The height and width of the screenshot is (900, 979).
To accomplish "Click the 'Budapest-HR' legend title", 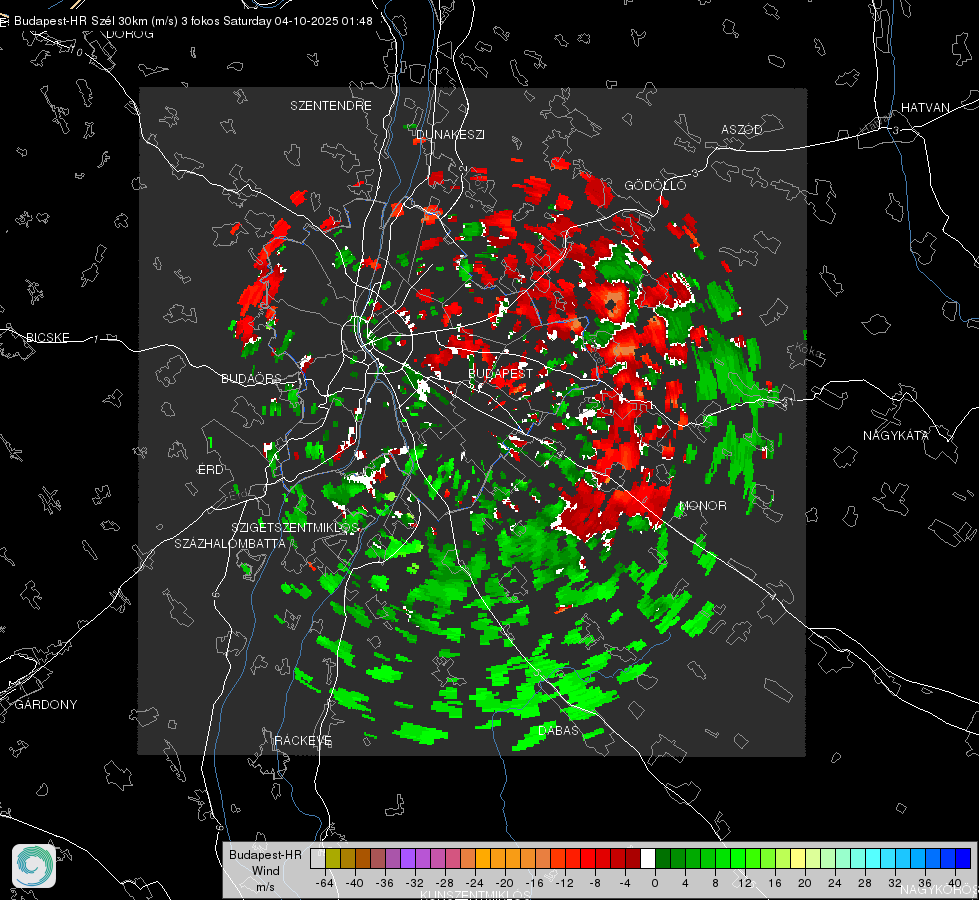I will point(265,855).
